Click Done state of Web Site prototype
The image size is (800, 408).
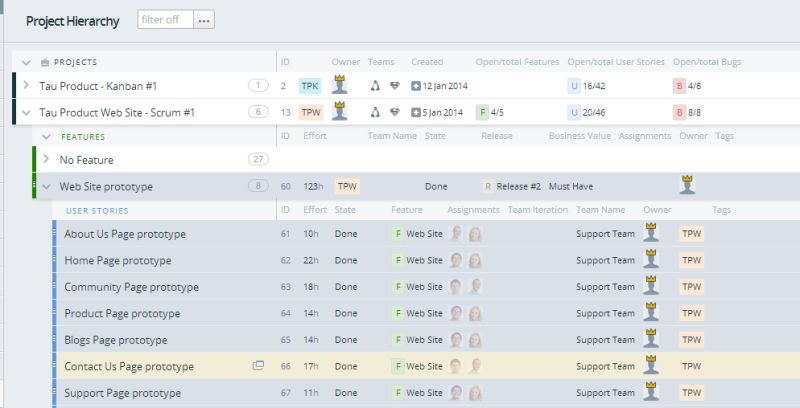point(436,187)
